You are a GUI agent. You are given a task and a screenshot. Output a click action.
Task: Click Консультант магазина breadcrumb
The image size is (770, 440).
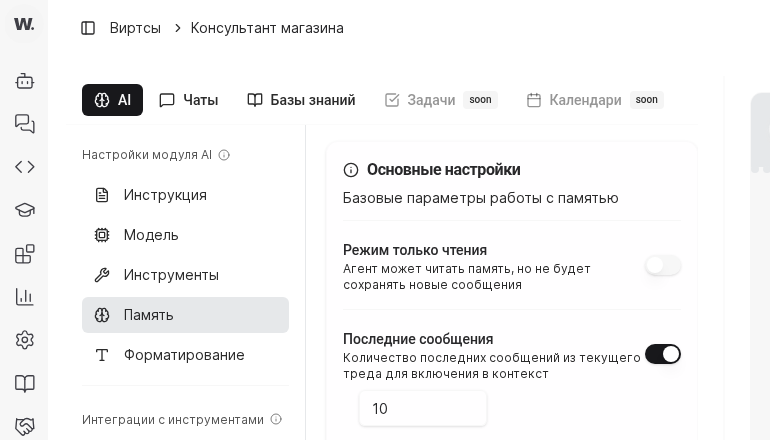[x=267, y=28]
